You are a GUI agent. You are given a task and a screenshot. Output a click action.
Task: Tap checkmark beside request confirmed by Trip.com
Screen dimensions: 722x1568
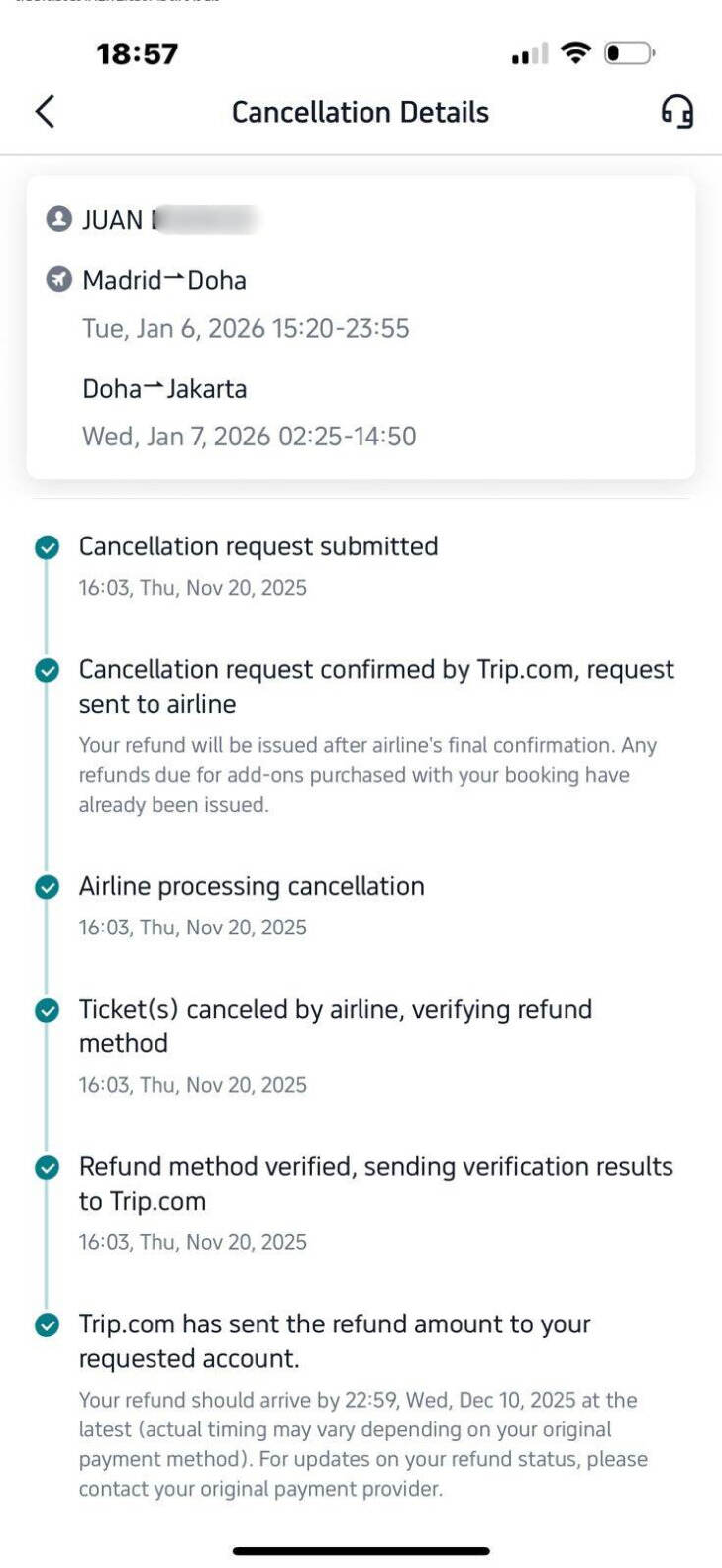47,670
